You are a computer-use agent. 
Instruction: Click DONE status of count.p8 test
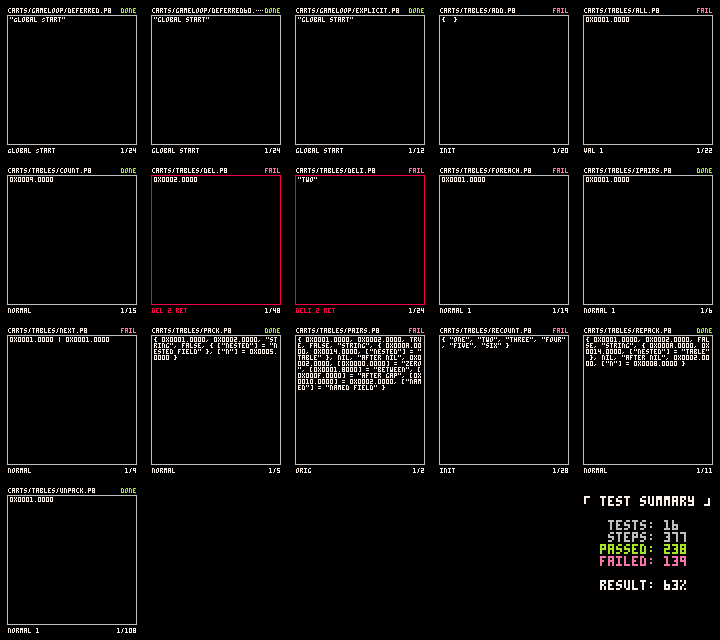129,170
